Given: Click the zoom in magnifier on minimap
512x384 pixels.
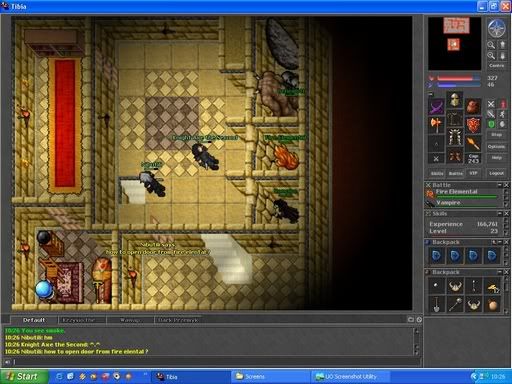Looking at the screenshot, I should click(x=491, y=45).
